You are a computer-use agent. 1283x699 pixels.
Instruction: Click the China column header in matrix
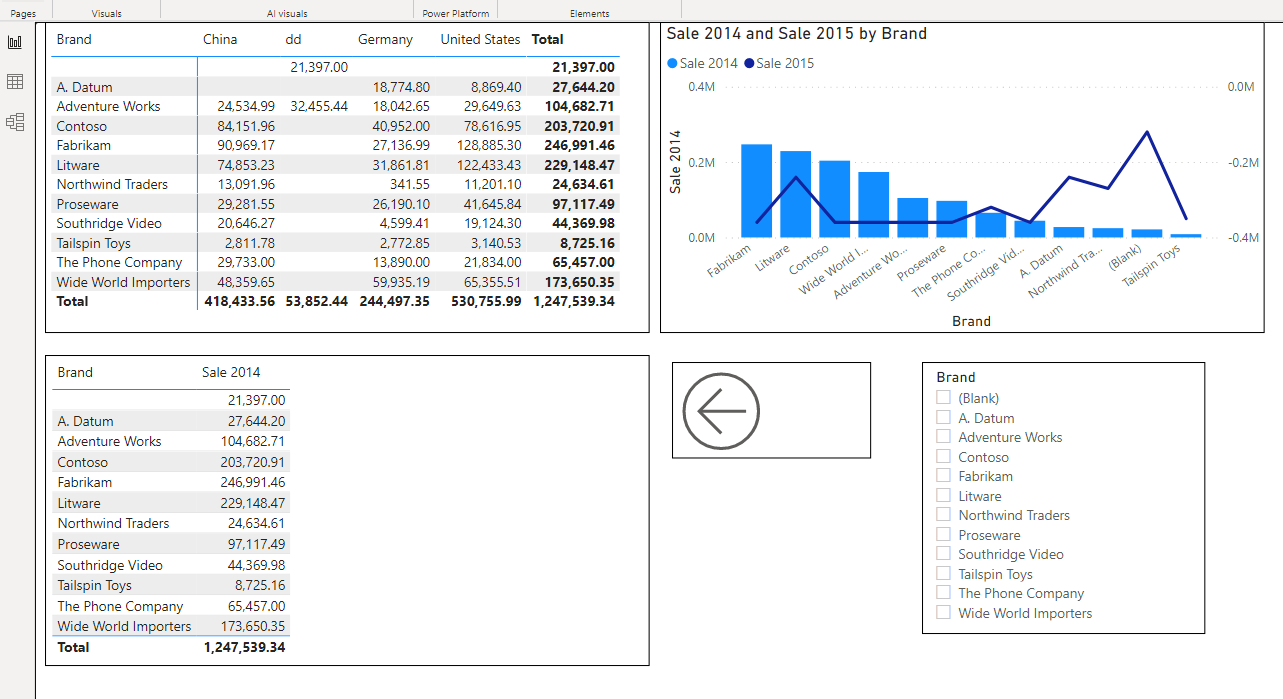[x=220, y=40]
